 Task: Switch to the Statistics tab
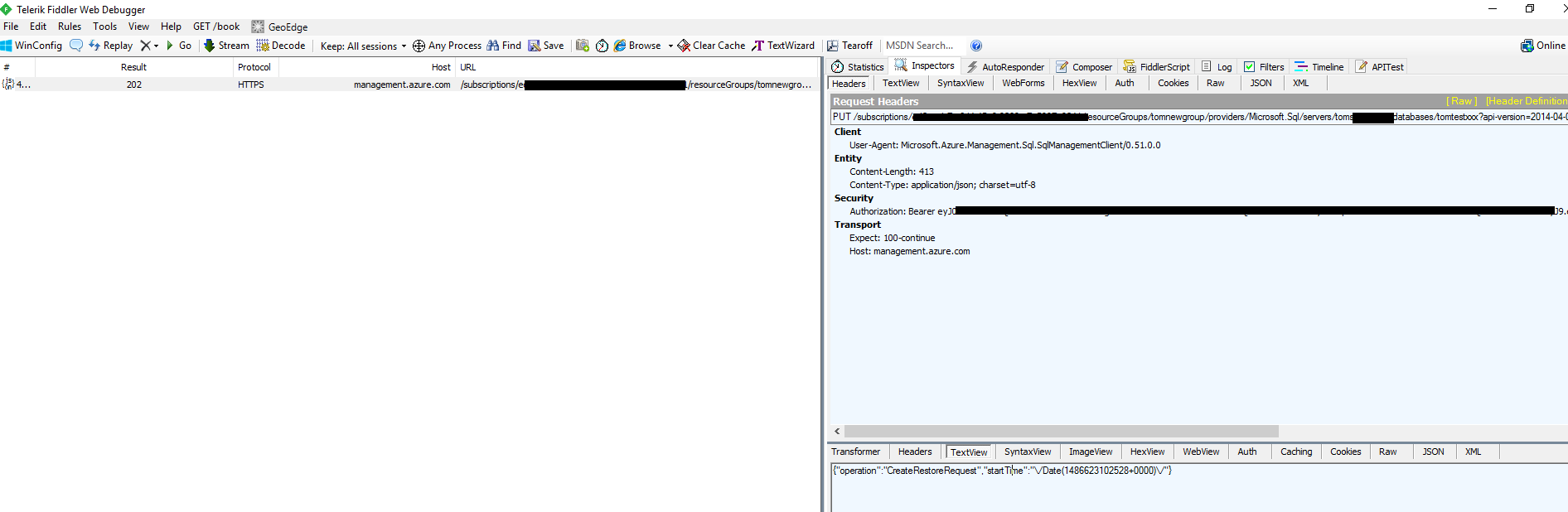(858, 67)
